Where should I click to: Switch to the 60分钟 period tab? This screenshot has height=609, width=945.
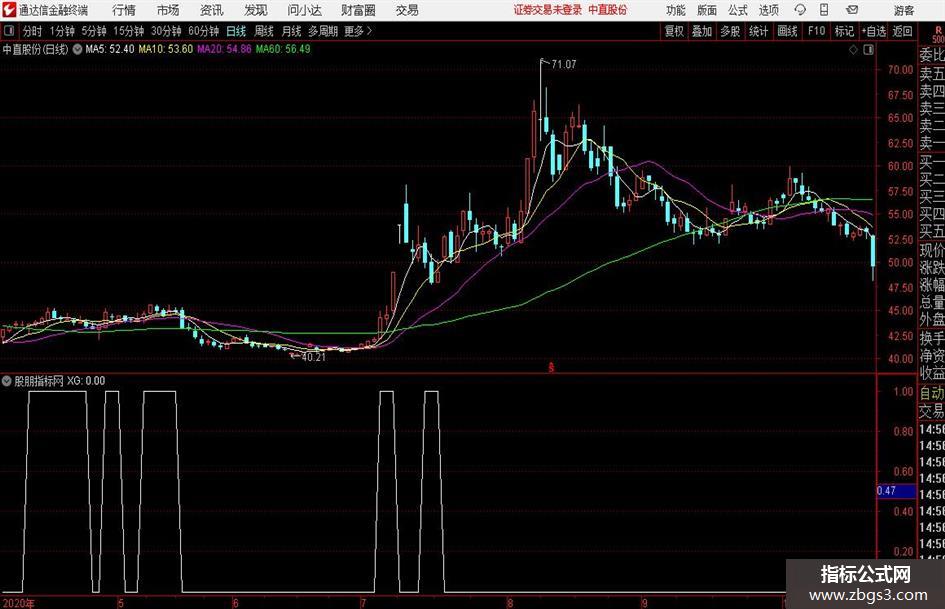pos(204,31)
